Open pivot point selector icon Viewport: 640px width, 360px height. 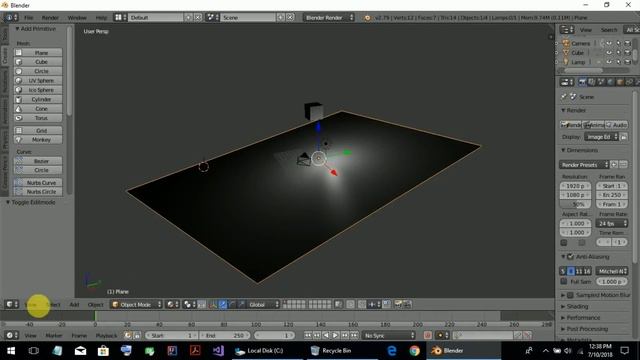[189, 304]
